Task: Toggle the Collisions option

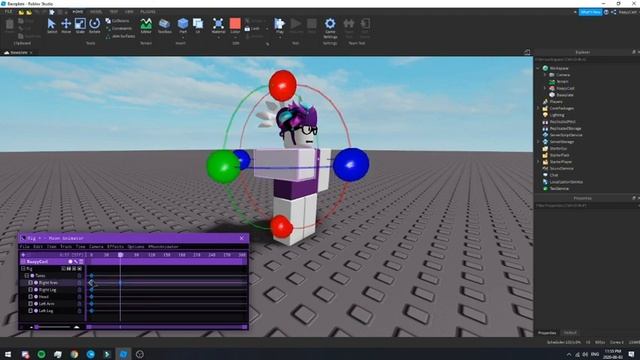Action: pyautogui.click(x=118, y=21)
